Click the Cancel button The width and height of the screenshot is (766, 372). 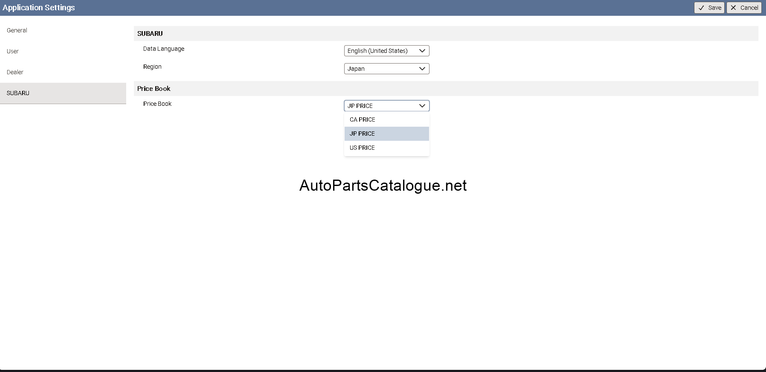coord(744,8)
